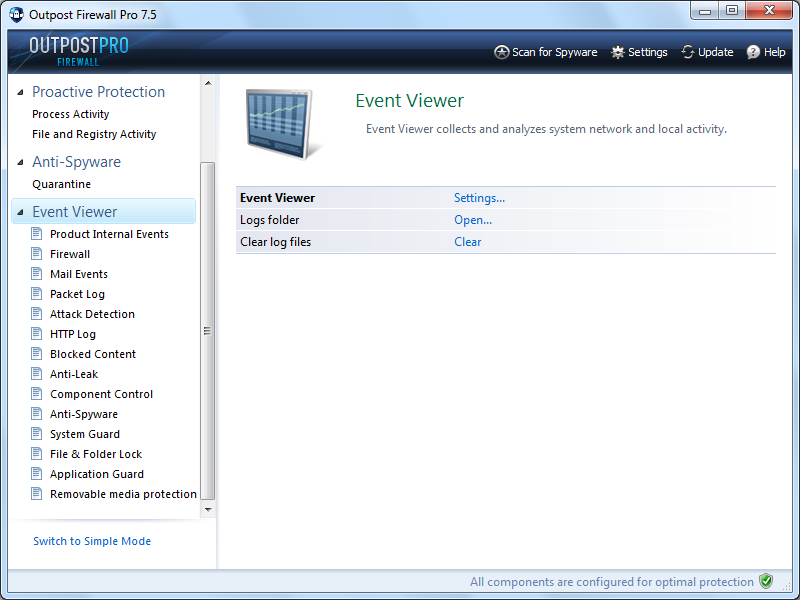Click Clear to clear log files
The height and width of the screenshot is (600, 800).
467,242
